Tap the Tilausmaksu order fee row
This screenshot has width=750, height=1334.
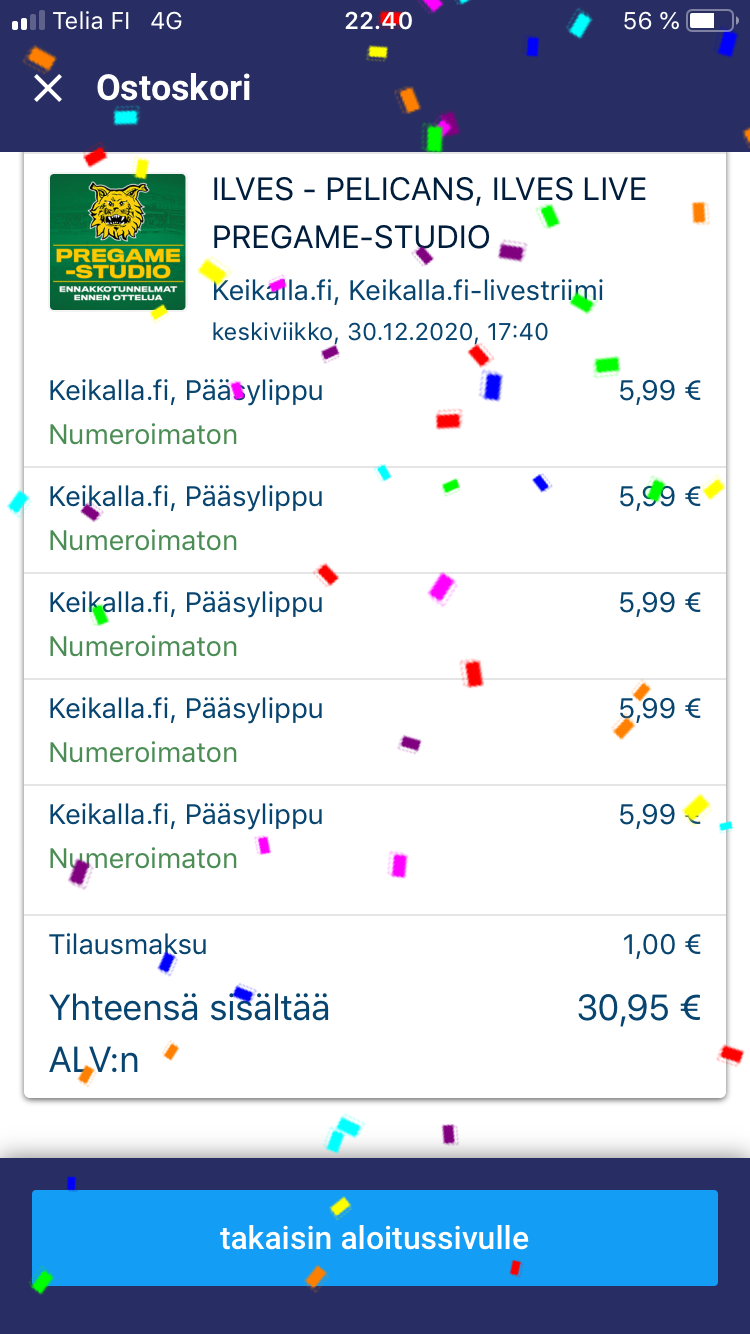374,944
